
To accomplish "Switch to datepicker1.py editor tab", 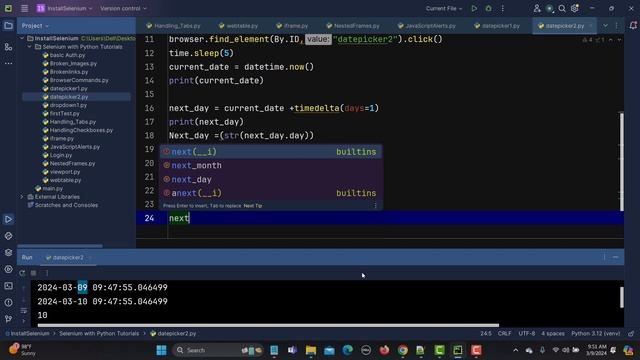I will [497, 26].
